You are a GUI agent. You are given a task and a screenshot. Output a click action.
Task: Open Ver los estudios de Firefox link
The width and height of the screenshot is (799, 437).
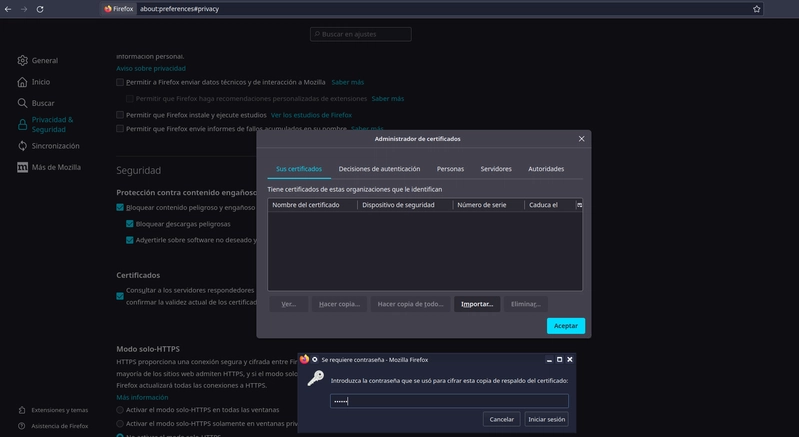tap(311, 115)
